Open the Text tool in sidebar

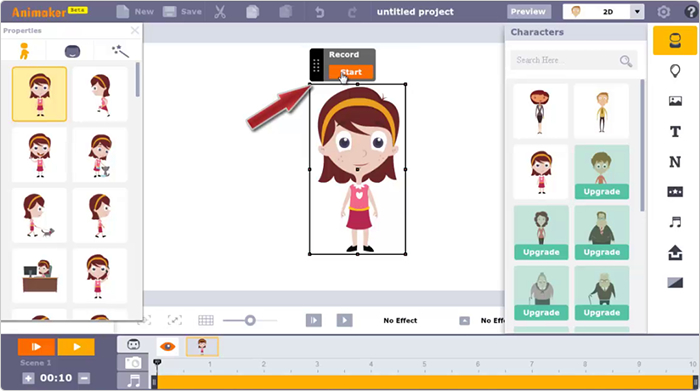pyautogui.click(x=675, y=132)
